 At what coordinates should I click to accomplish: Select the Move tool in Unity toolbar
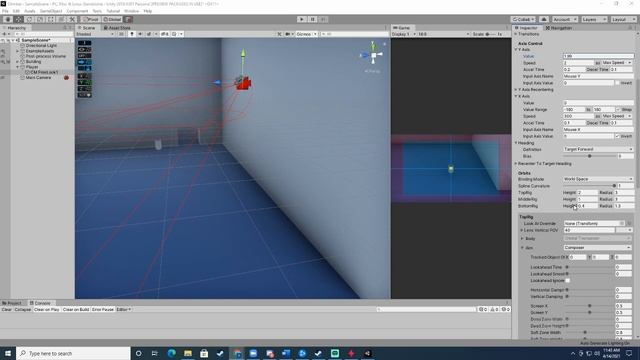18,19
